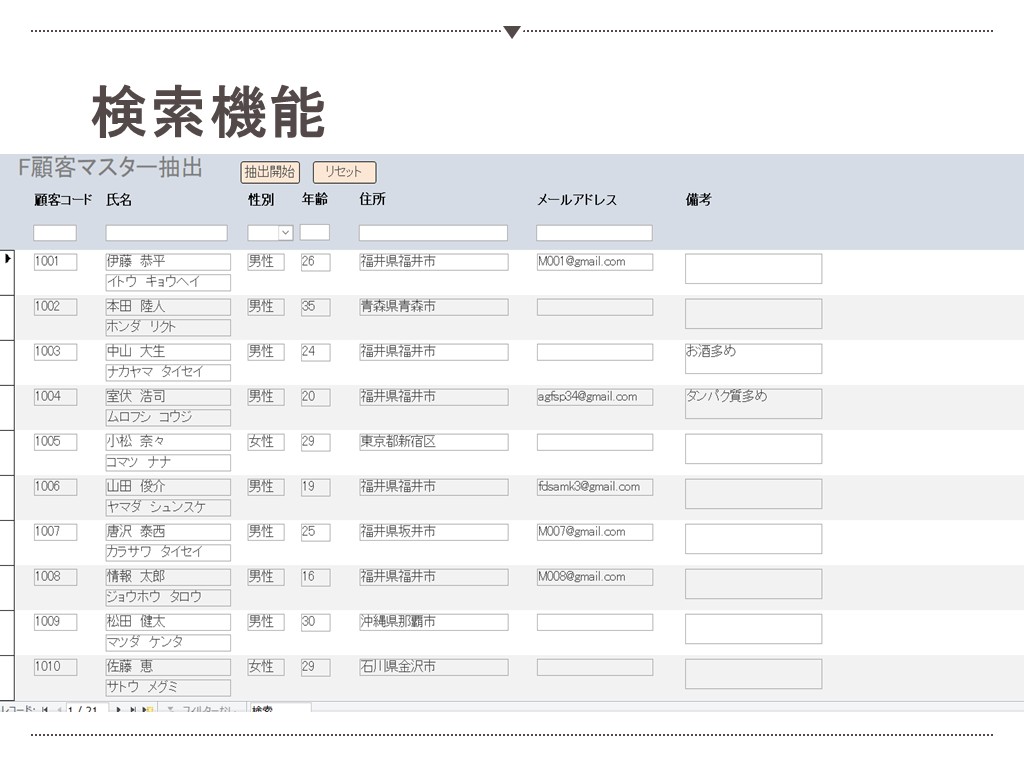The height and width of the screenshot is (768, 1024).
Task: Go to first record navigation icon
Action: point(45,709)
